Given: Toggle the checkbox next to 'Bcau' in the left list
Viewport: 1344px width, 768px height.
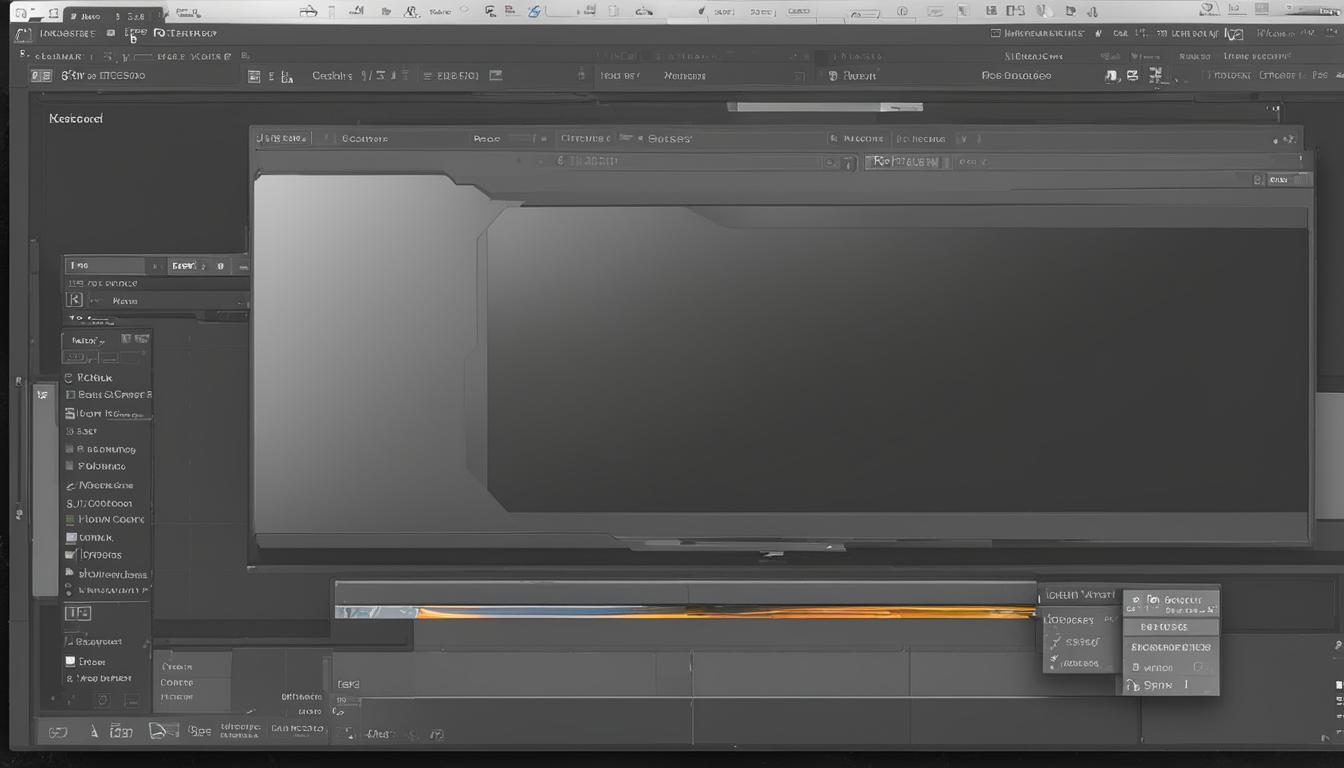Looking at the screenshot, I should coord(70,395).
